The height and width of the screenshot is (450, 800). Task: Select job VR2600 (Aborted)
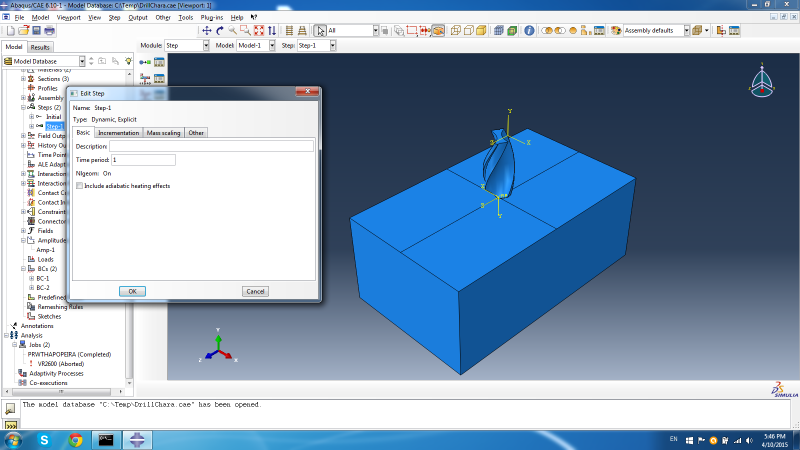click(x=61, y=364)
